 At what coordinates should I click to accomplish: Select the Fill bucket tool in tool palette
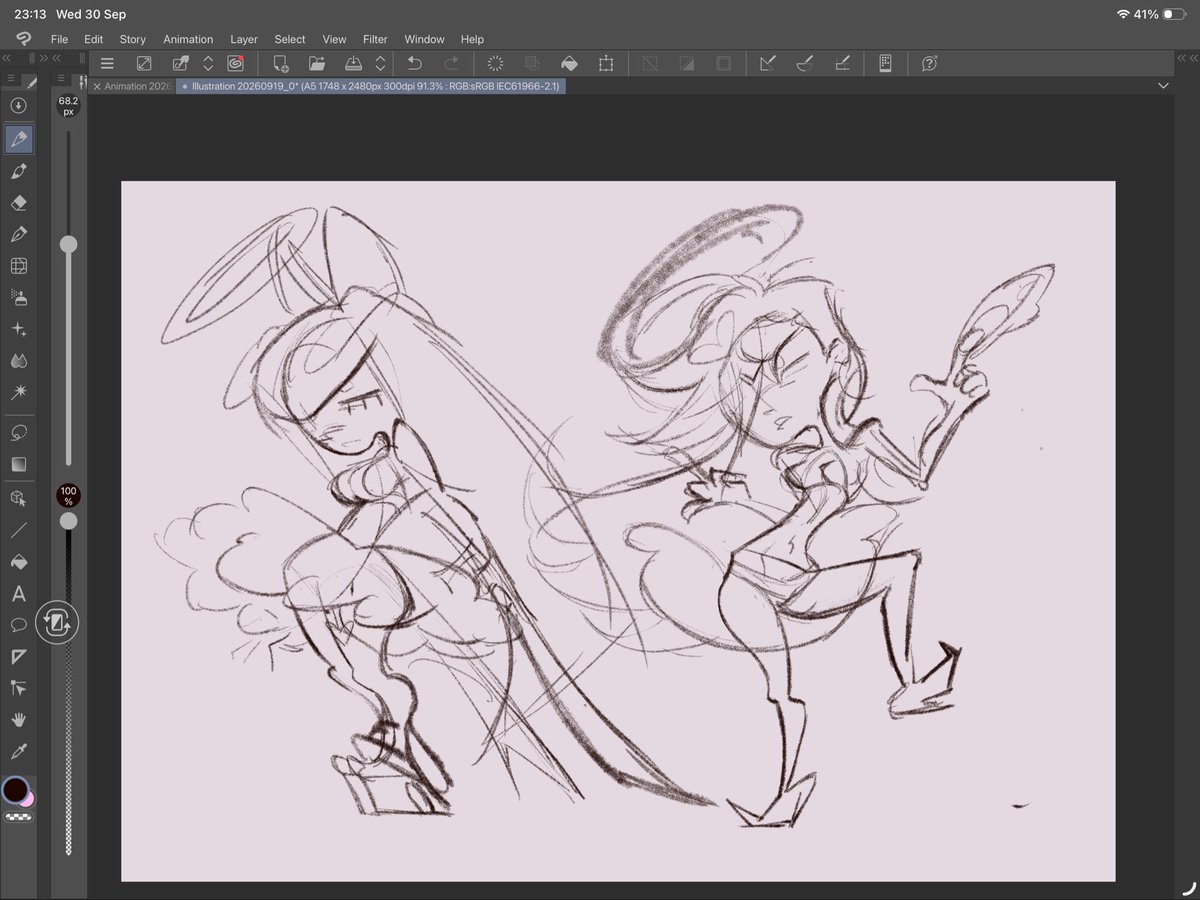(18, 562)
